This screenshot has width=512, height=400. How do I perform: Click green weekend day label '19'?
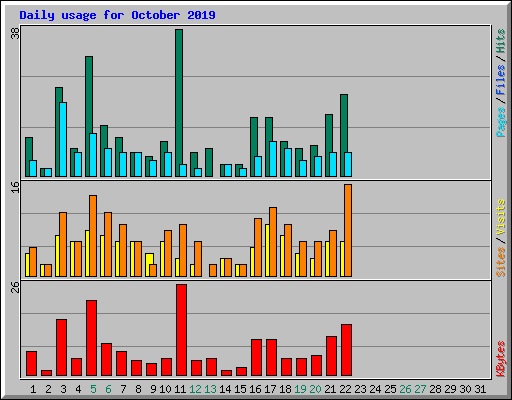point(300,389)
